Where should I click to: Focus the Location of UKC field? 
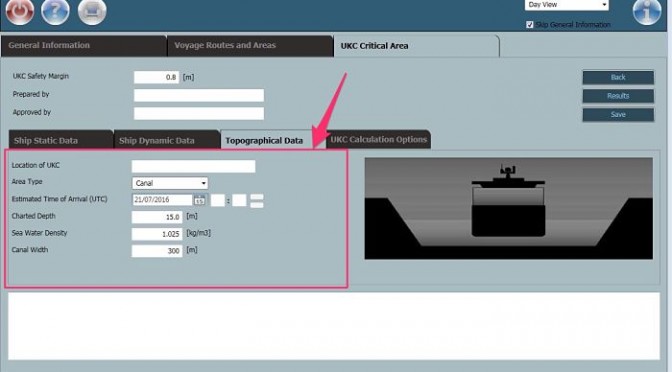(x=193, y=166)
